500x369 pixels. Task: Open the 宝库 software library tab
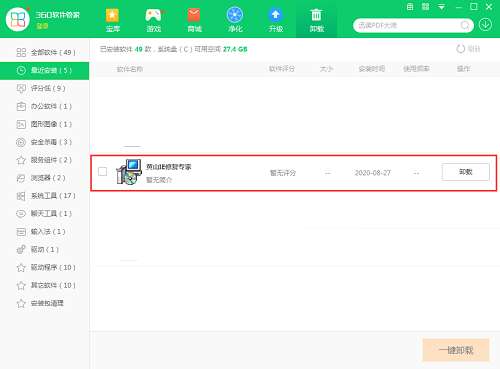113,20
